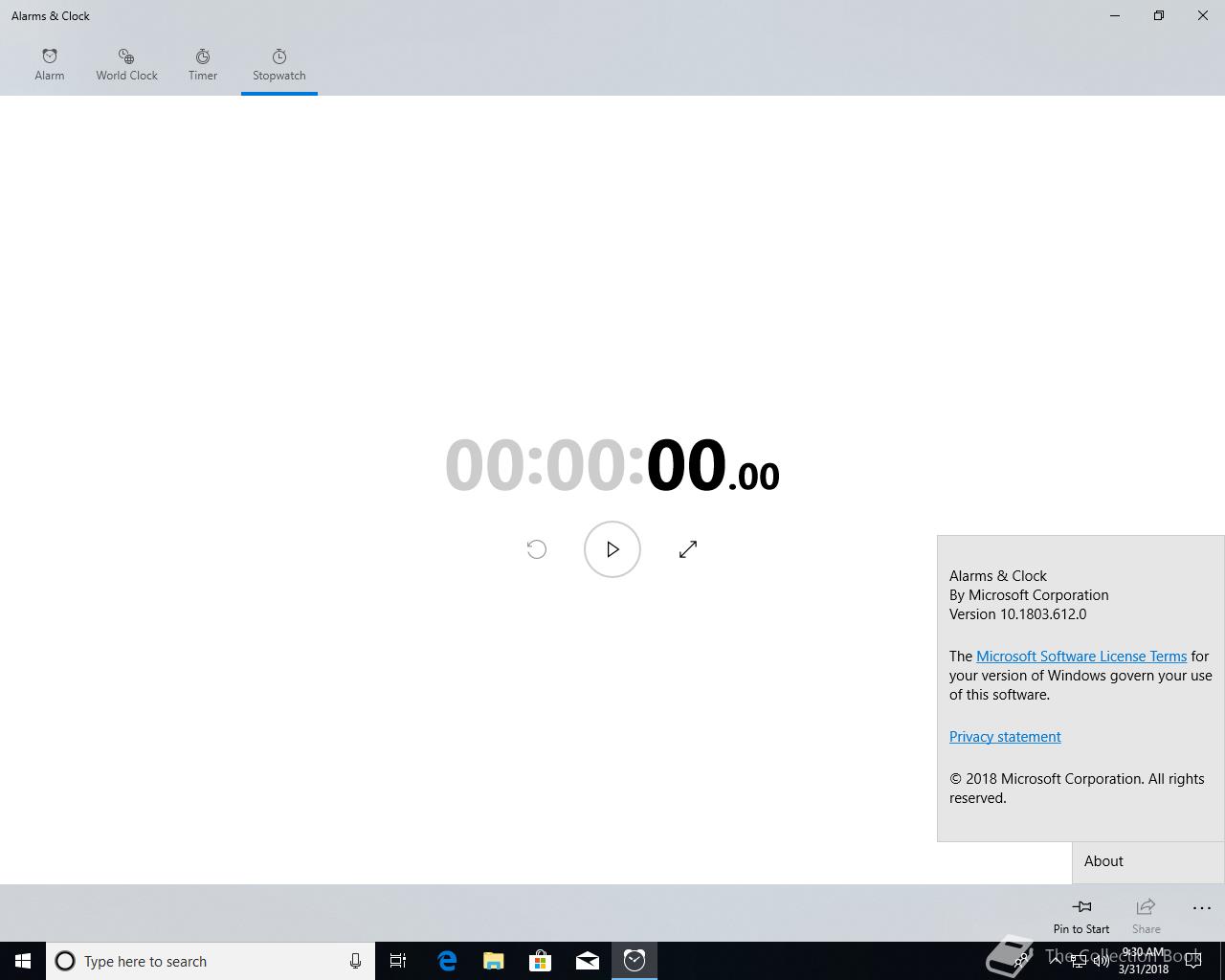This screenshot has width=1225, height=980.
Task: Start the stopwatch with the play button
Action: [612, 549]
